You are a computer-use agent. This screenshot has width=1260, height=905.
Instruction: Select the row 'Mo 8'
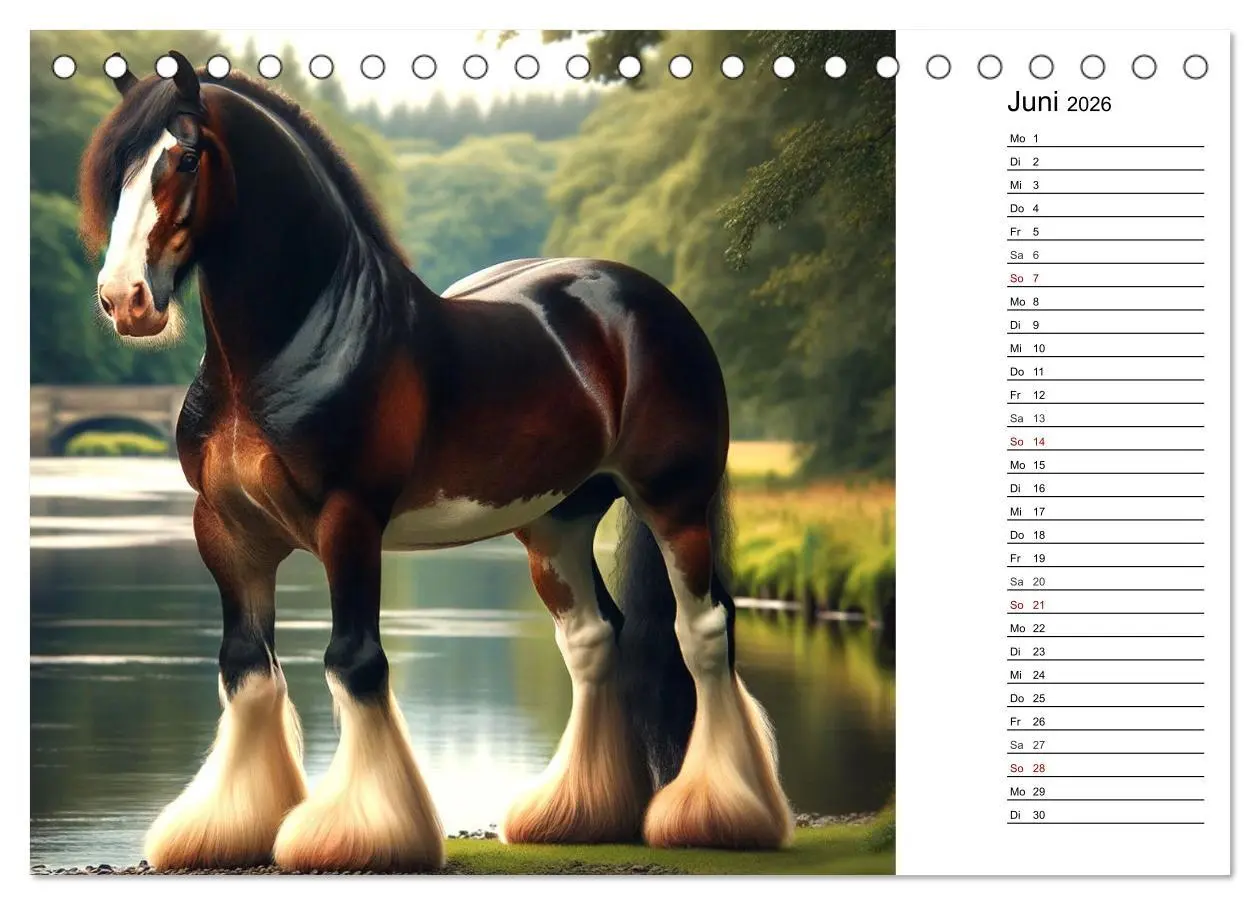coord(1105,301)
